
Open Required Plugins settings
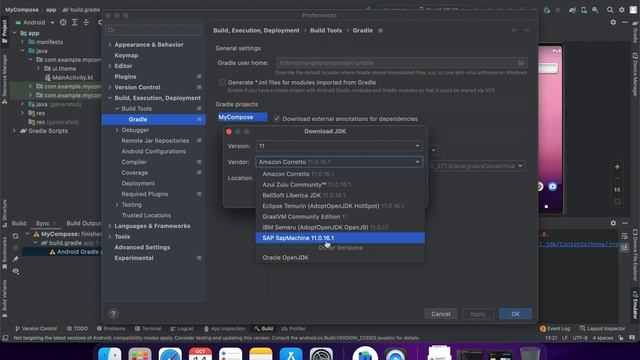(x=144, y=194)
